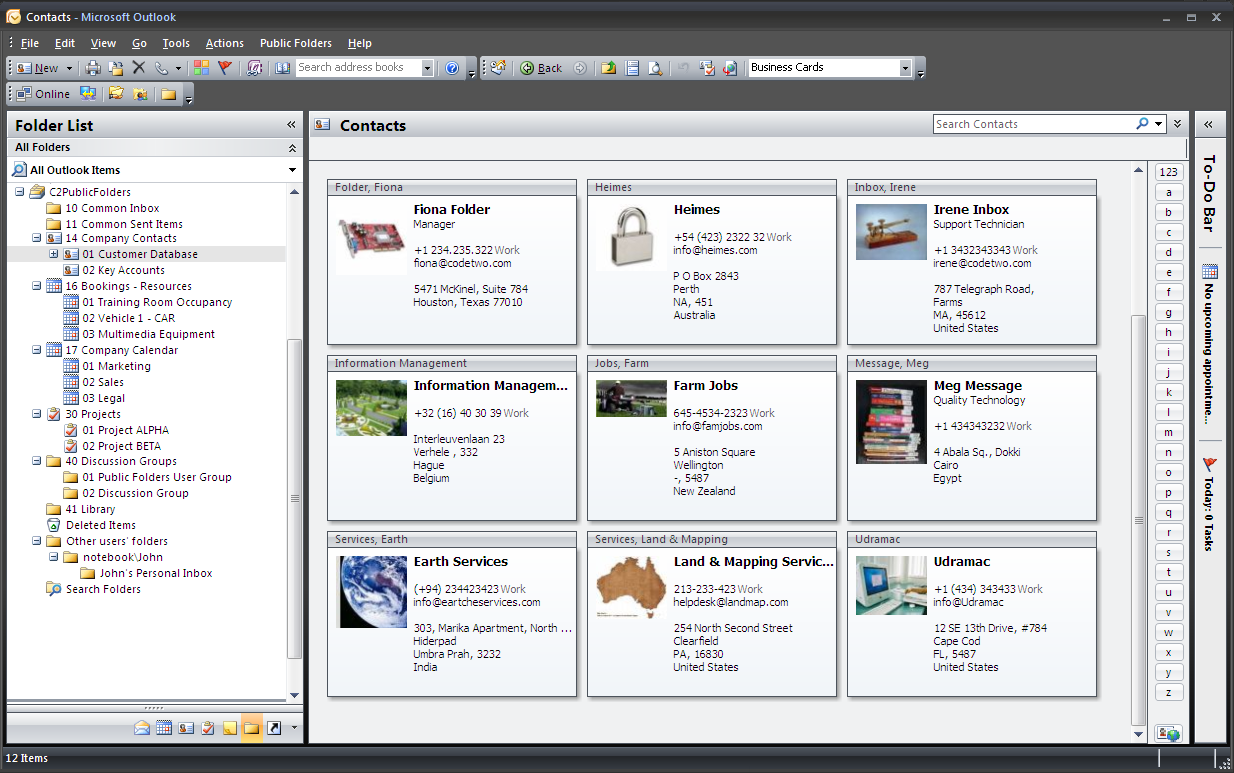Screen dimensions: 1234x773
Task: Click the red flag icon on To-Do Bar
Action: (x=1210, y=464)
